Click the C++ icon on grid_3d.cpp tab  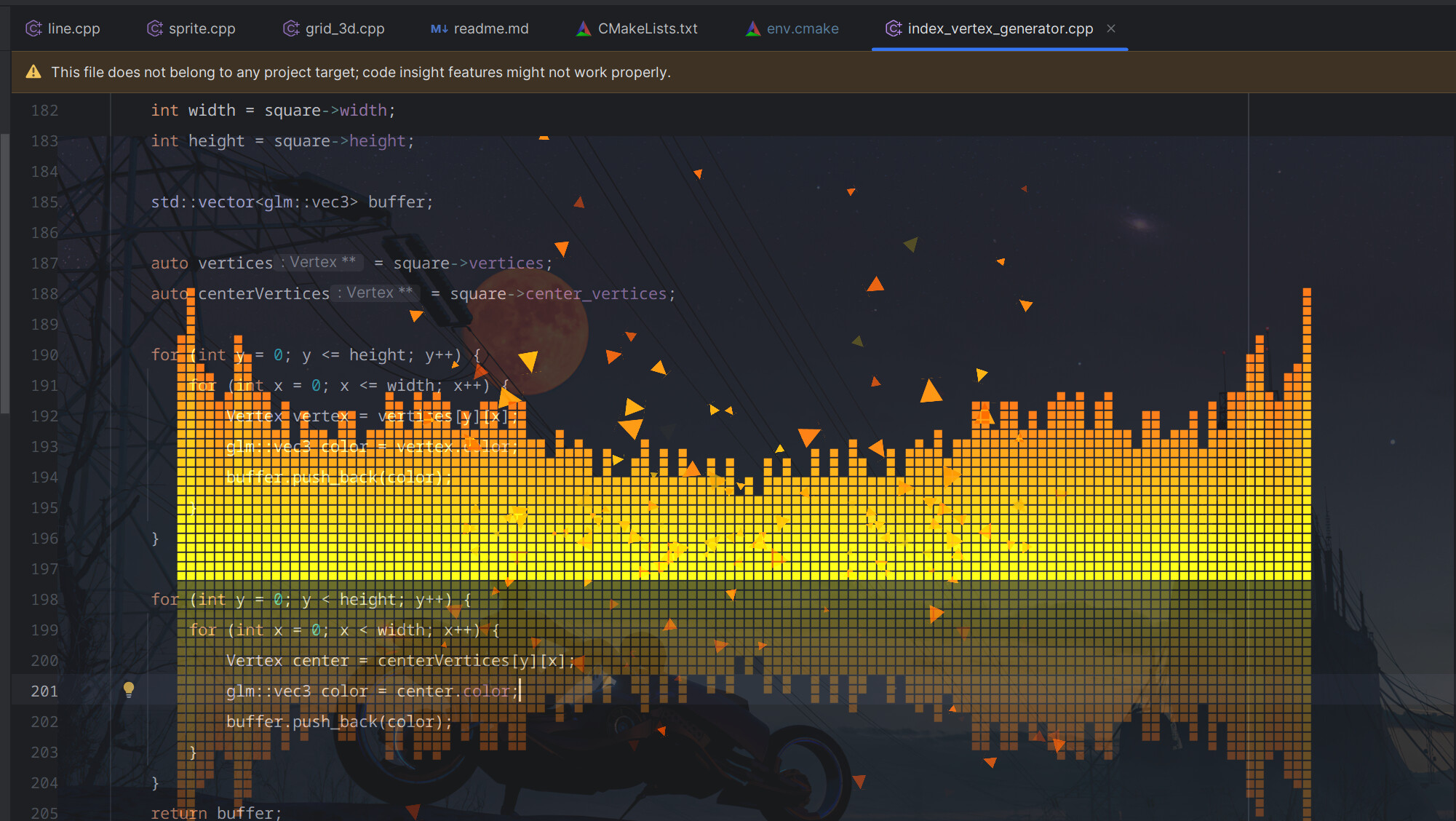290,28
